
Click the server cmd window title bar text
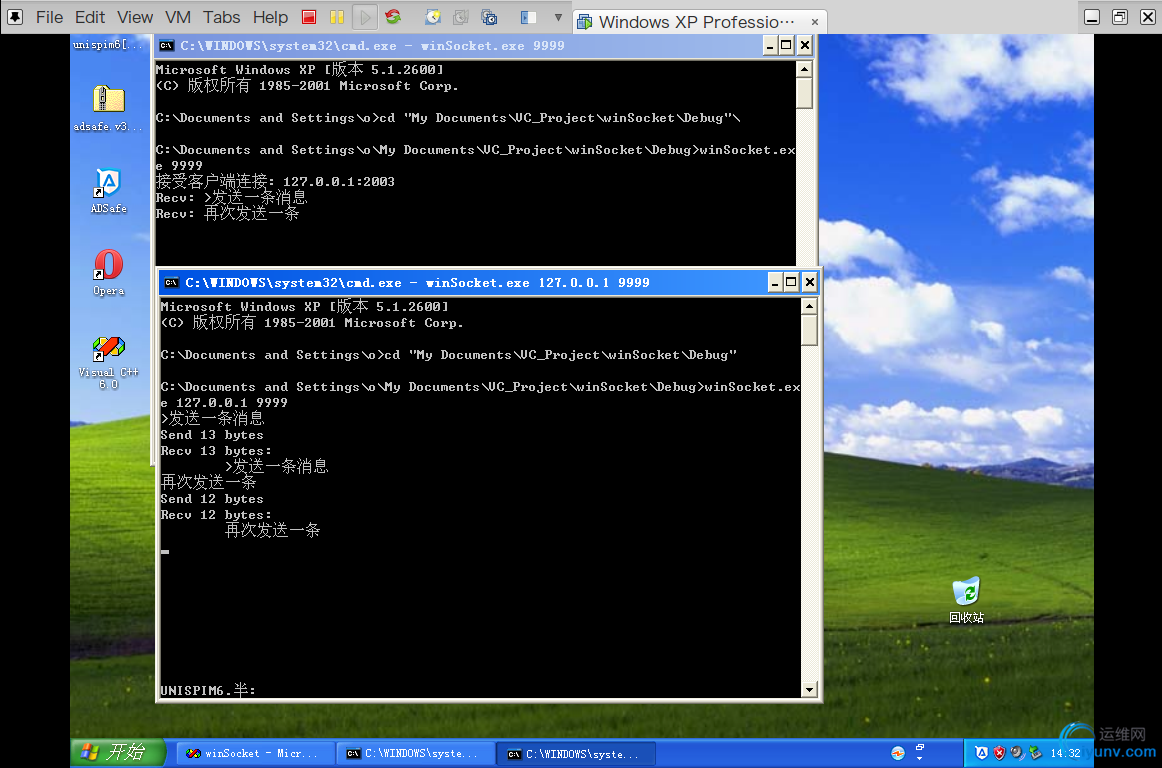coord(372,46)
